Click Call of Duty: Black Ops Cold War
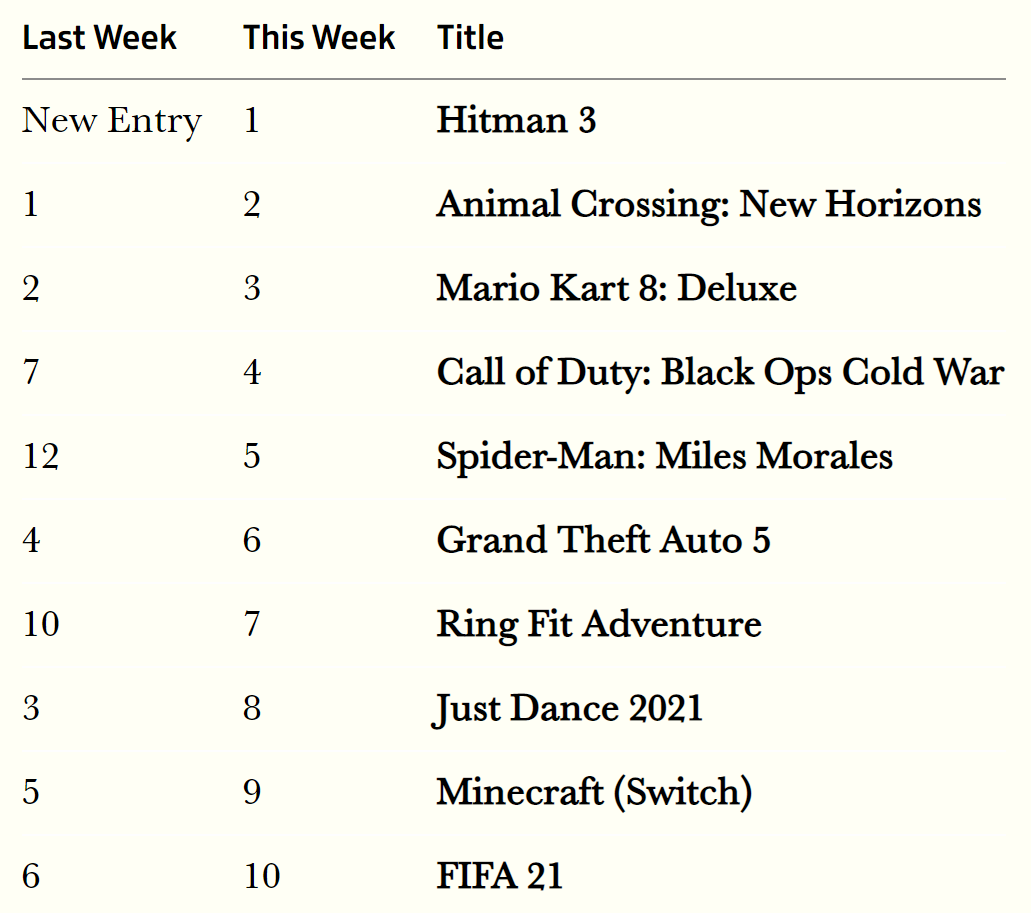 click(720, 373)
